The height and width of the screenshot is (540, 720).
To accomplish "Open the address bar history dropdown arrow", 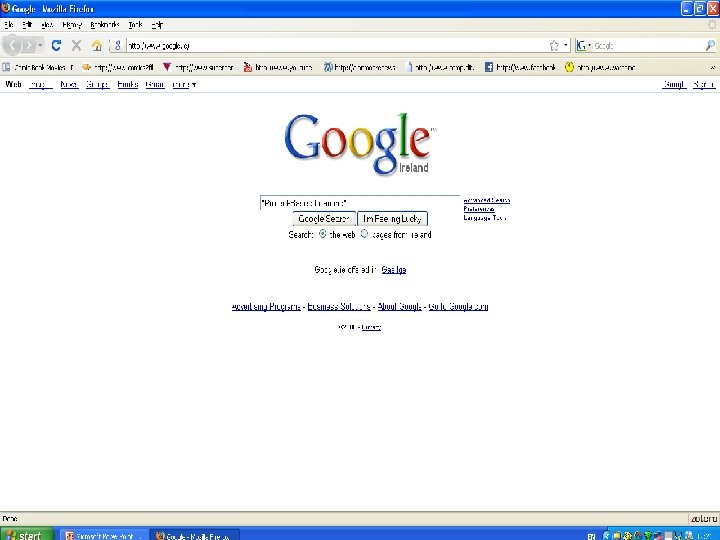I will click(566, 45).
